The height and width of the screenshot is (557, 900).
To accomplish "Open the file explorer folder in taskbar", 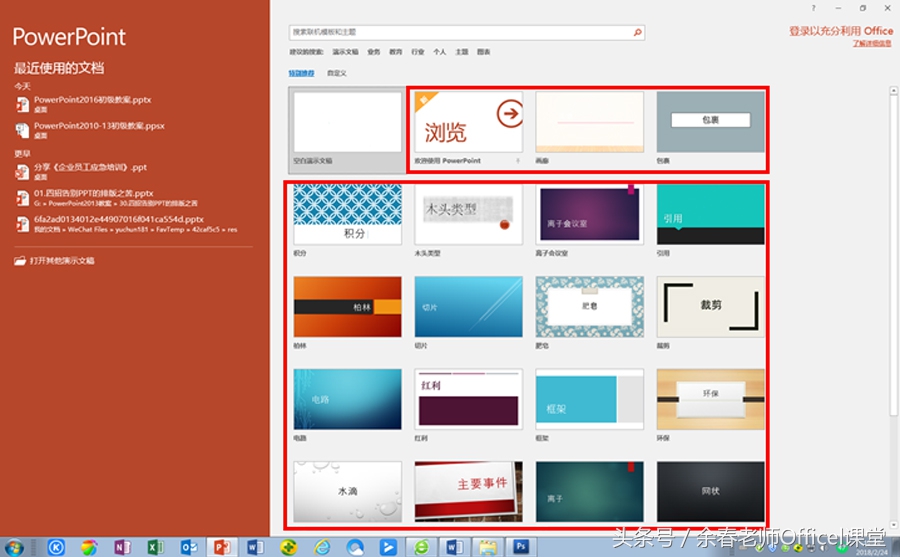I will (x=488, y=547).
